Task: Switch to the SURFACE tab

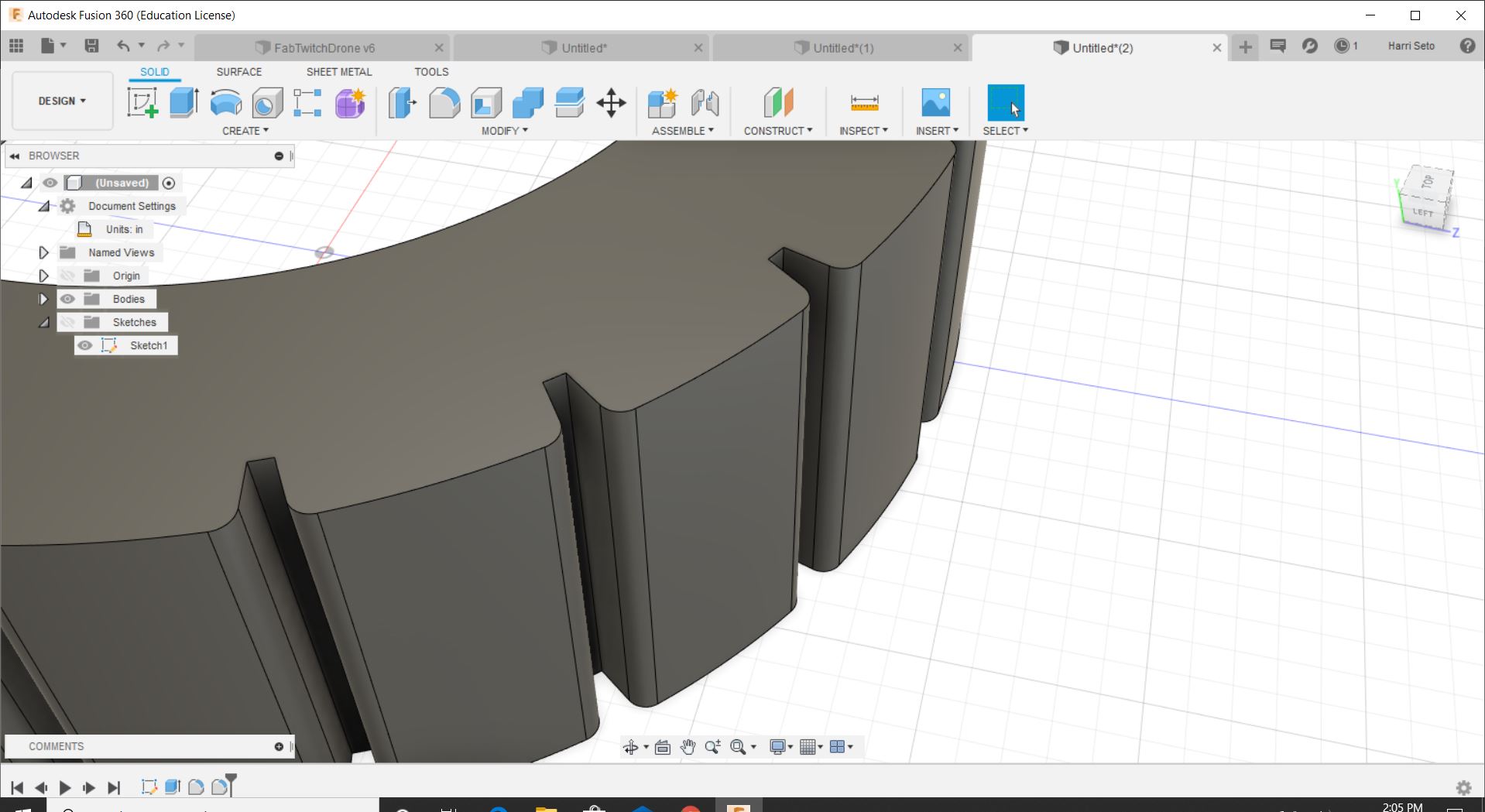Action: click(x=238, y=72)
